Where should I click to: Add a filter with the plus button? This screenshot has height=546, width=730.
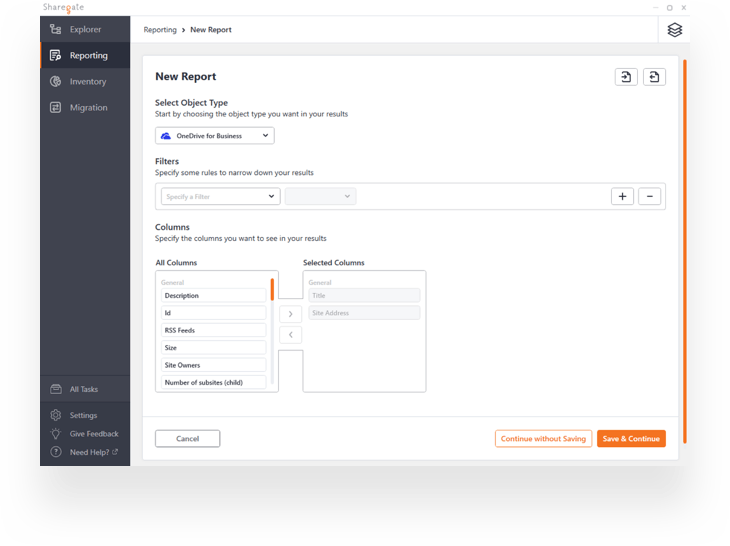coord(622,196)
